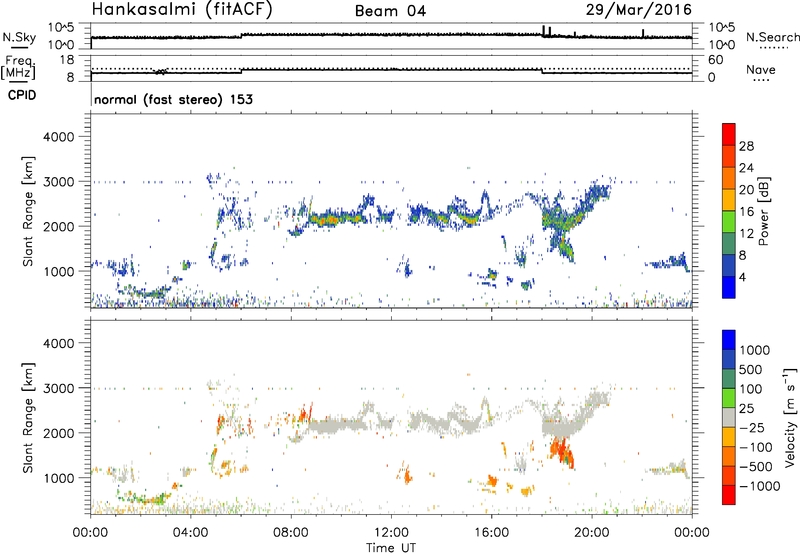This screenshot has width=800, height=554.
Task: Click the dotted line sample under Nave
Action: pyautogui.click(x=761, y=81)
